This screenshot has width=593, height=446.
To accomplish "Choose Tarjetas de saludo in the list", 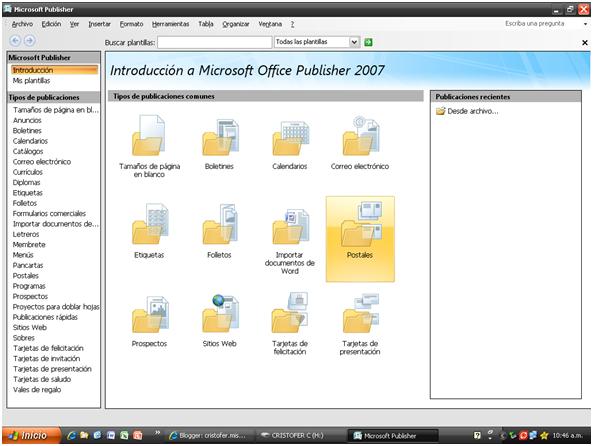I will pos(42,379).
